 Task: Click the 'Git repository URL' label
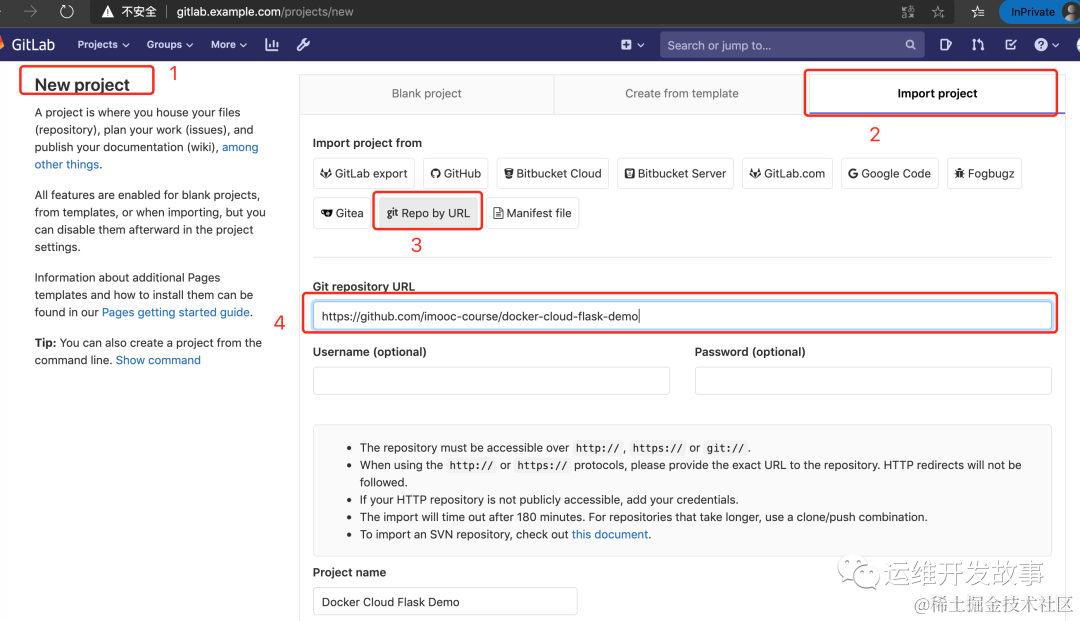click(364, 286)
